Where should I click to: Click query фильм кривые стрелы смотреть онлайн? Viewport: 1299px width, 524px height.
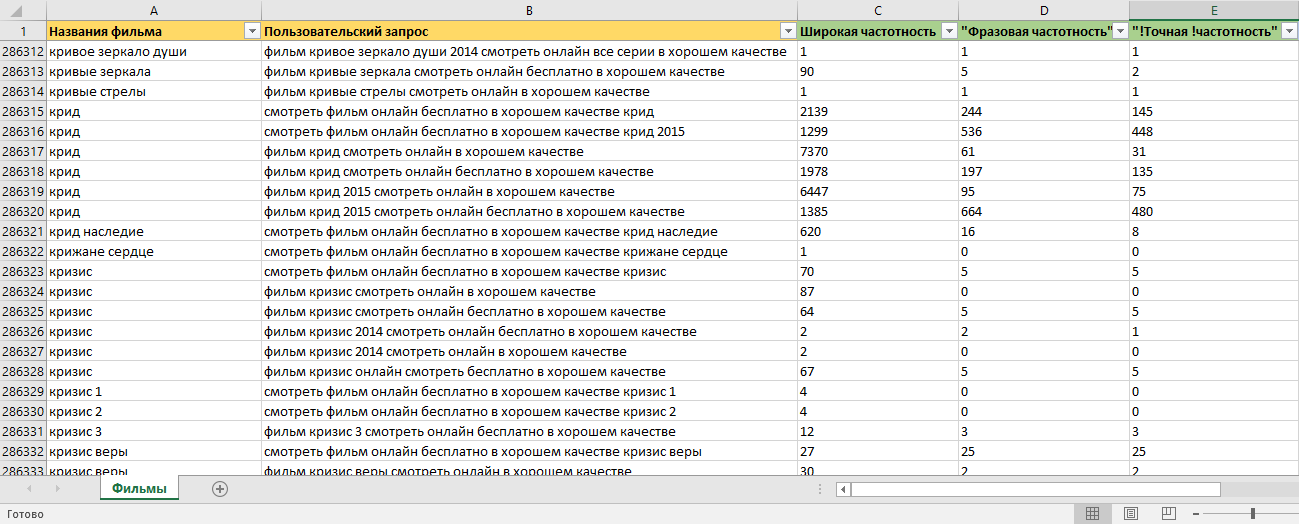tap(529, 92)
